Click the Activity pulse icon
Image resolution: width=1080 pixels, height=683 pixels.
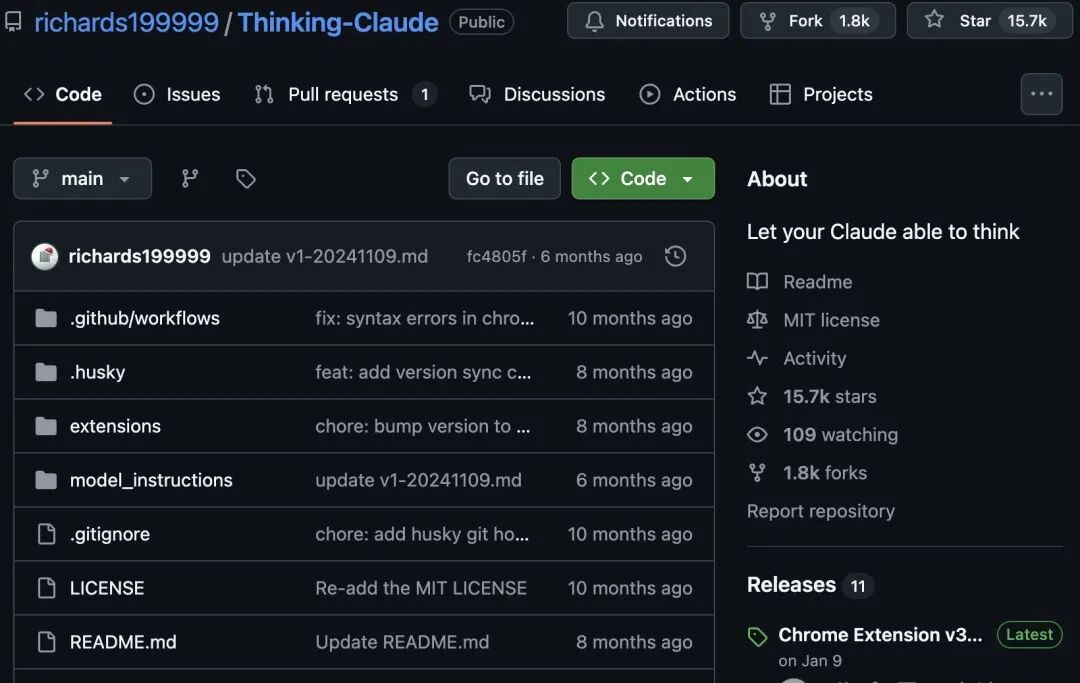[x=758, y=358]
